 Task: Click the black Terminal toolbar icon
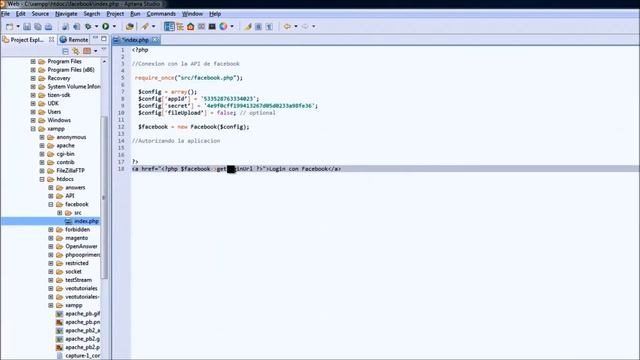pos(212,27)
